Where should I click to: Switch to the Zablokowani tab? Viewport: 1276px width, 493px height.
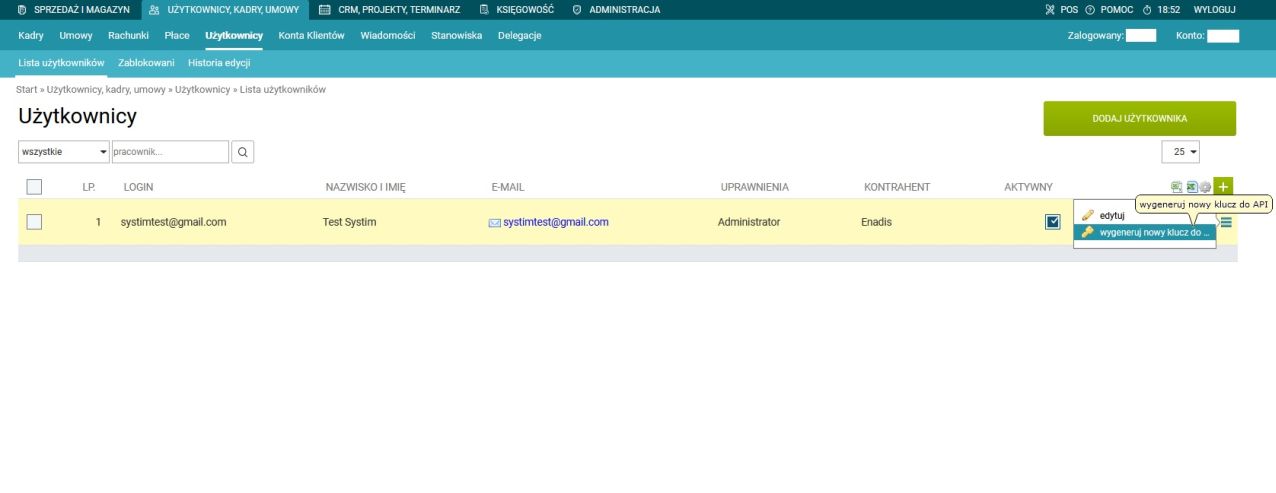point(146,63)
